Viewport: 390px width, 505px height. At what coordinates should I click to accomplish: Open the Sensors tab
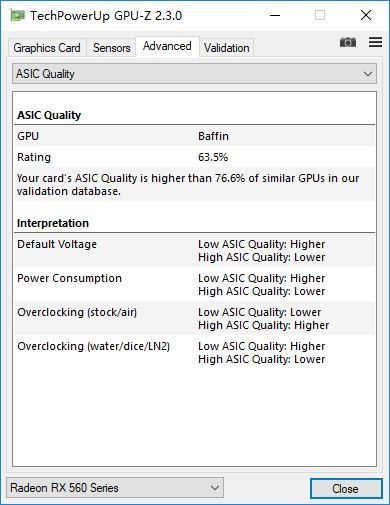[111, 48]
